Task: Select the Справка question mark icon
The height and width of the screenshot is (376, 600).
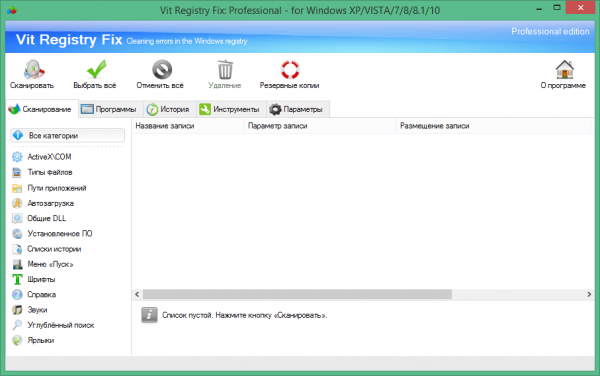Action: coord(17,295)
